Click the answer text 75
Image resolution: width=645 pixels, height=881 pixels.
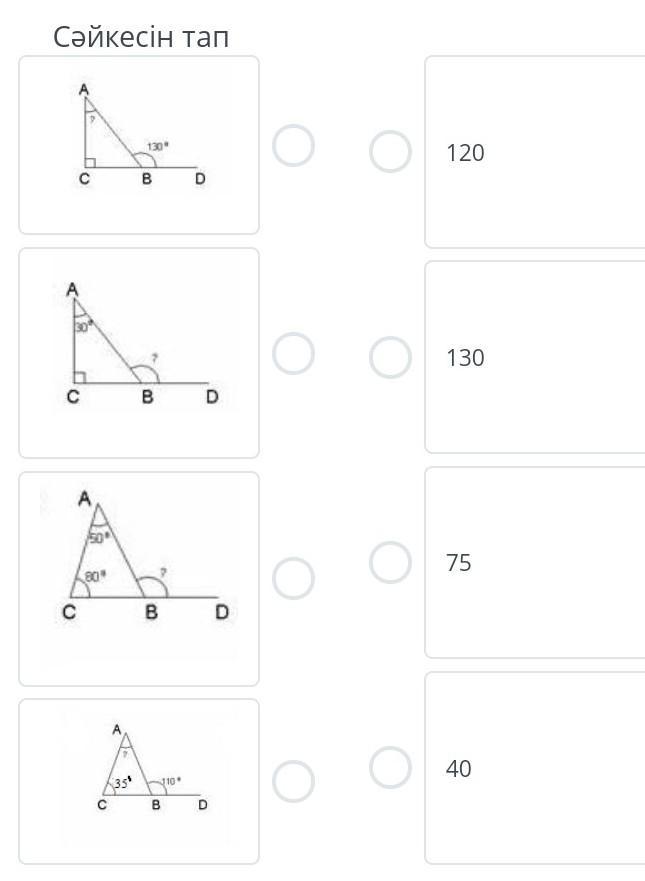point(459,563)
